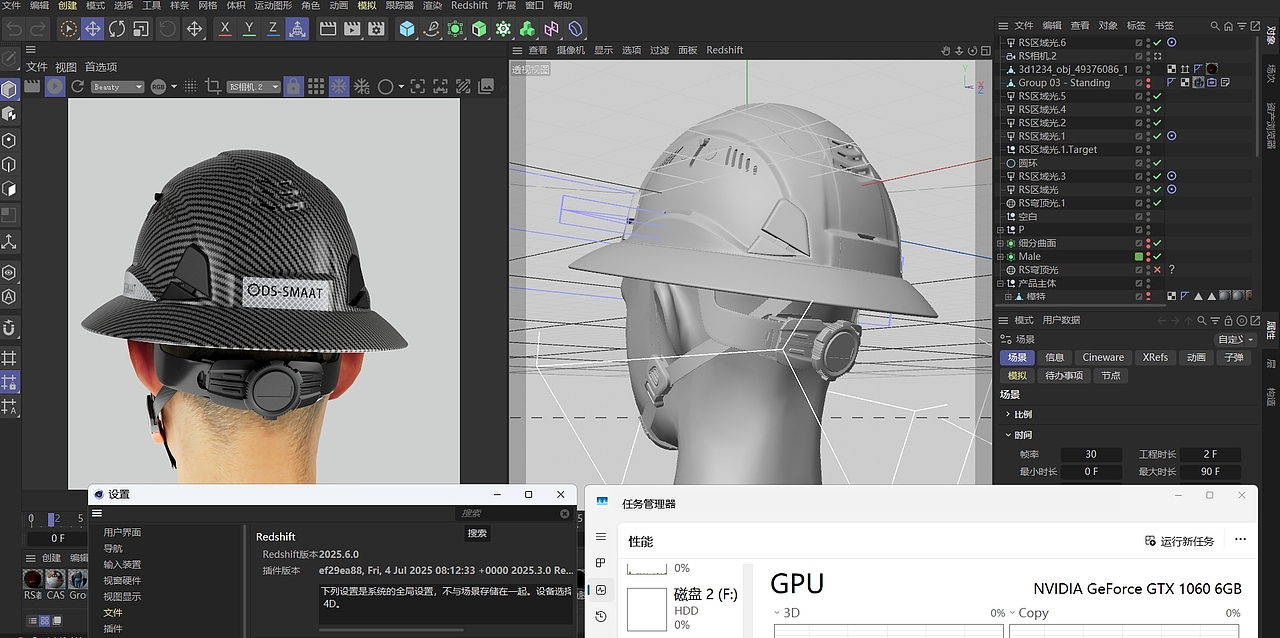This screenshot has width=1280, height=638.
Task: Open the RS相机.2 camera dropdown
Action: pos(254,87)
